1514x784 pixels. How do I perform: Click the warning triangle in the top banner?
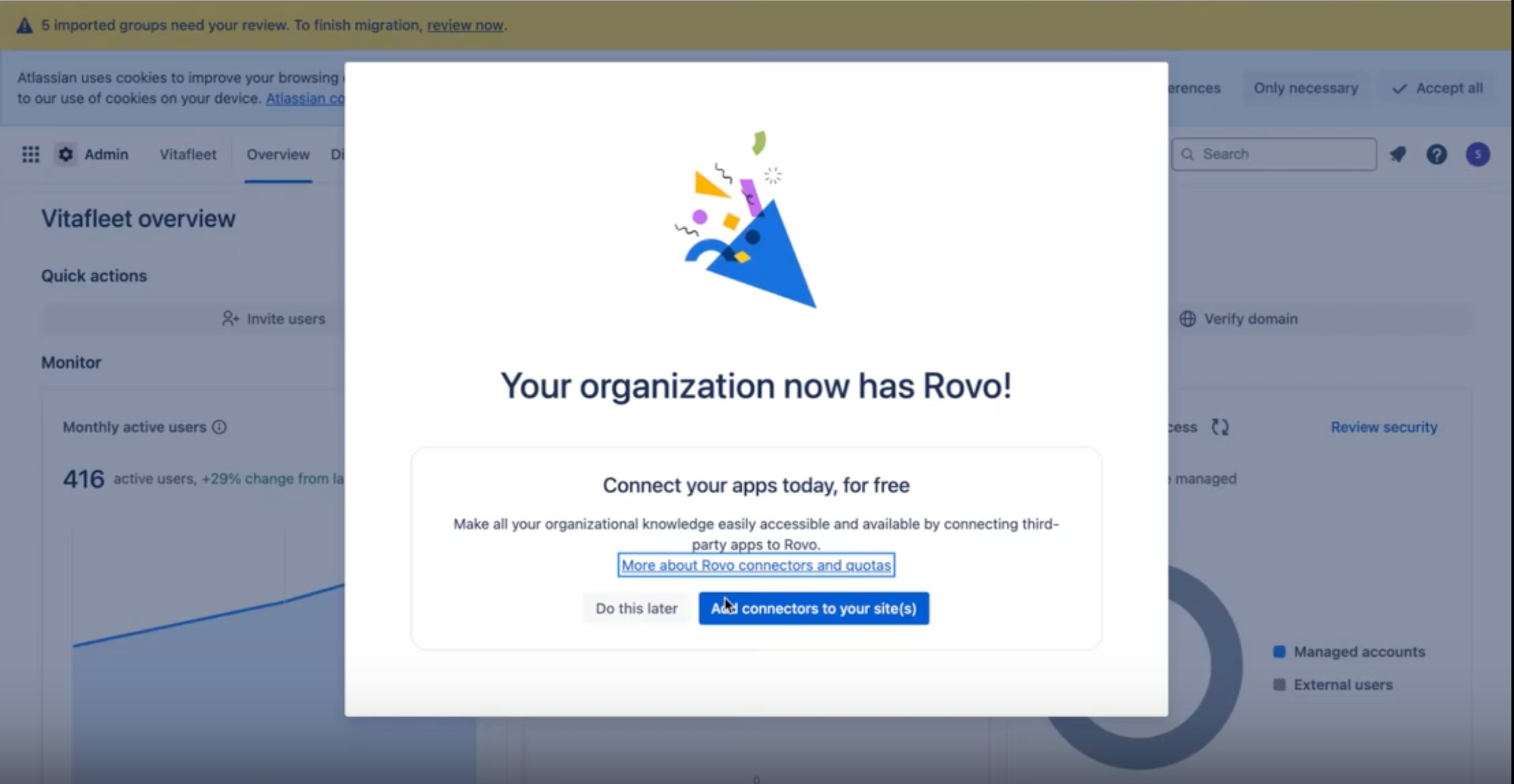point(24,25)
